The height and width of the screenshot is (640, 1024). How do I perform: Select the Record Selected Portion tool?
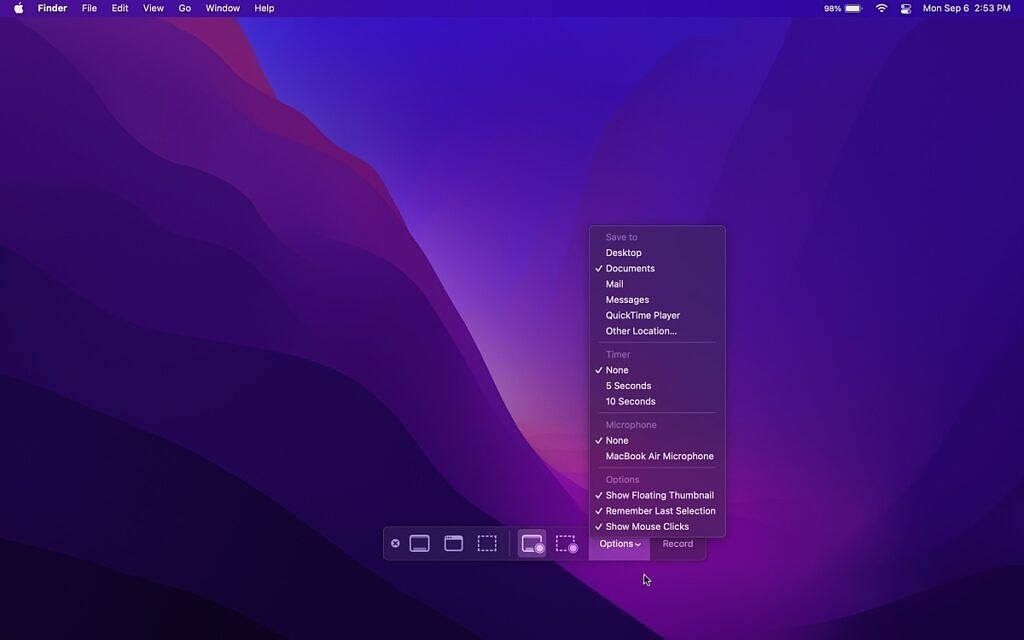[567, 543]
